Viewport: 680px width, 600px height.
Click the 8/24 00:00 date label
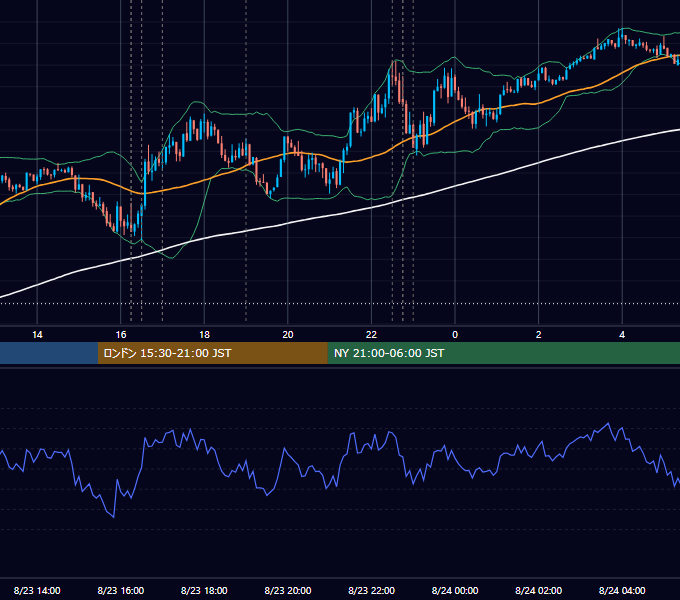[455, 590]
